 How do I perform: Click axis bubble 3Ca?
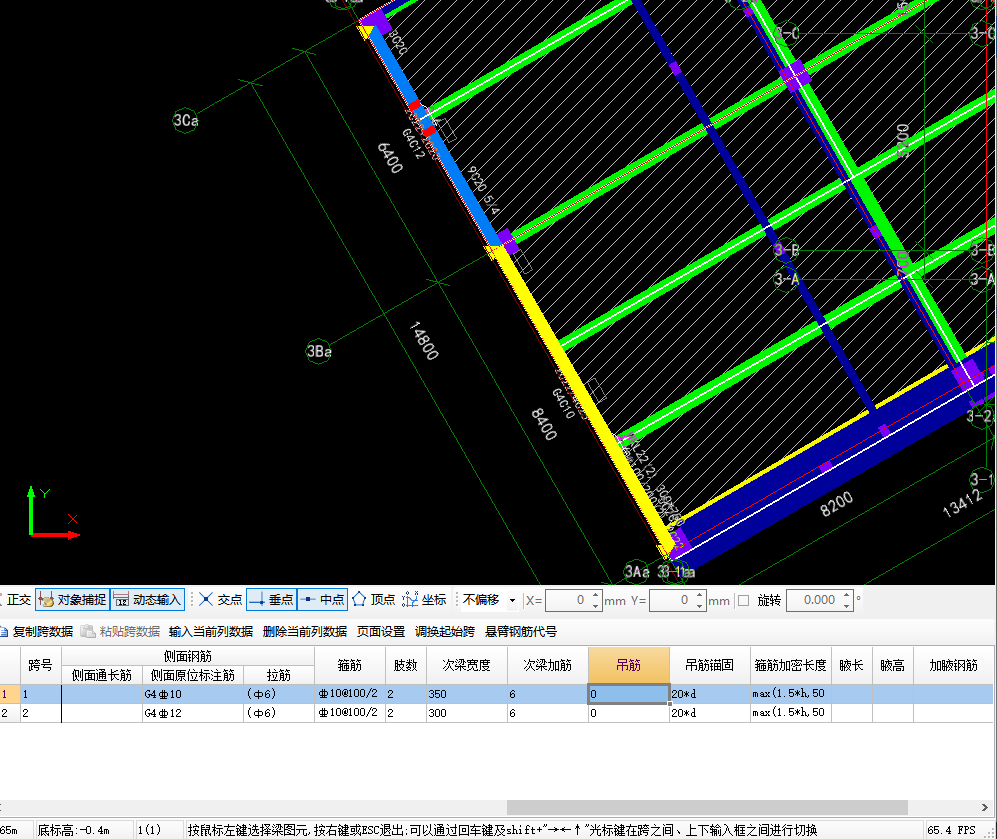point(186,120)
